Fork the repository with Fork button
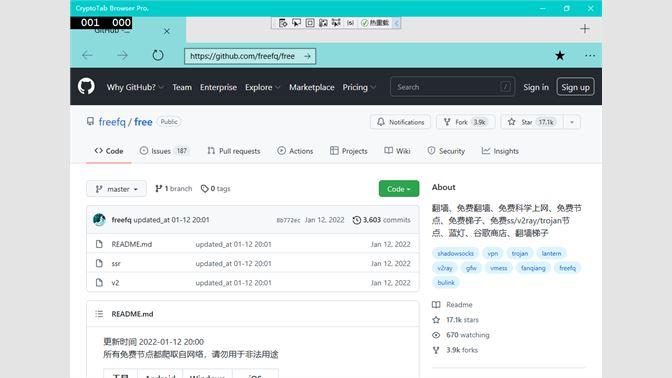672x378 pixels. pyautogui.click(x=465, y=122)
